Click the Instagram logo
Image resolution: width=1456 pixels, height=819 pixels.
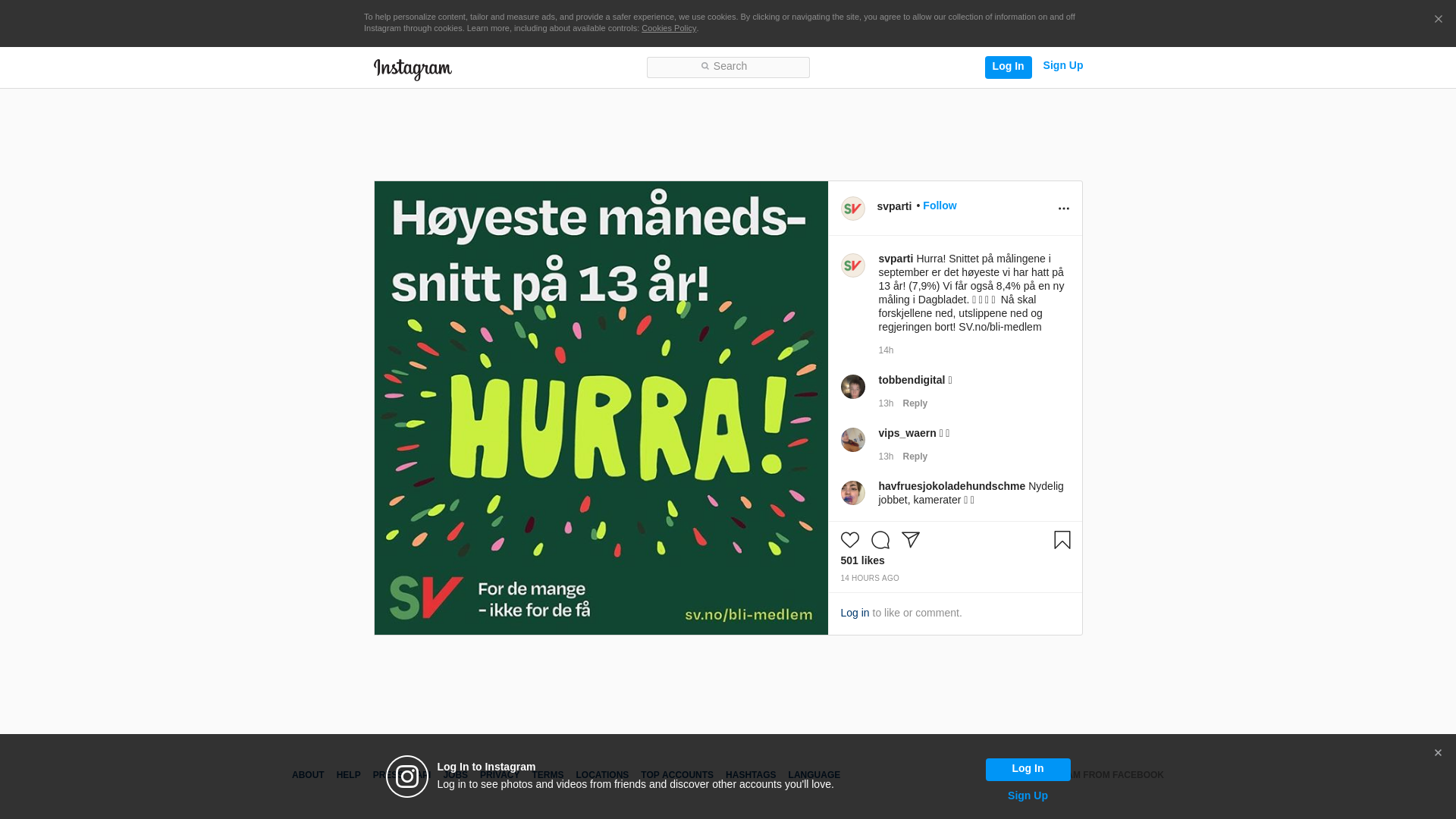(413, 69)
